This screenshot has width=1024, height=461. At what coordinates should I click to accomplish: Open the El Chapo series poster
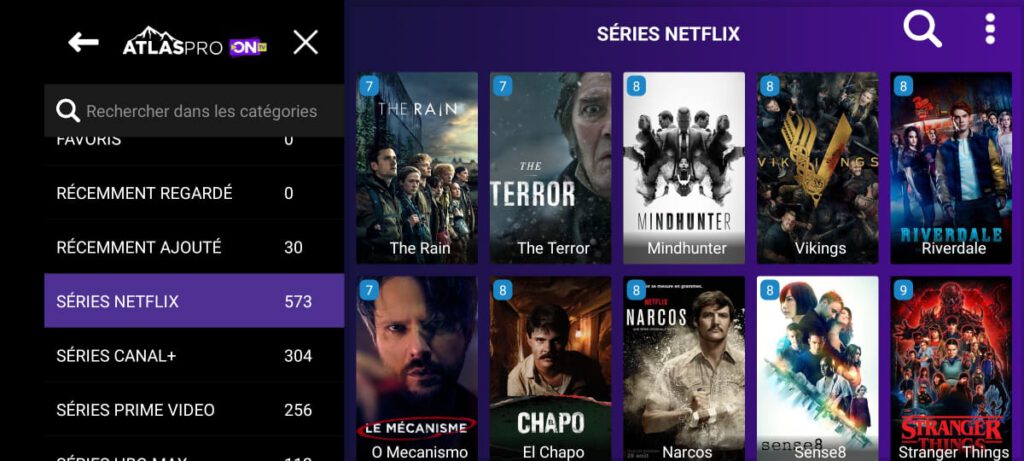(x=551, y=368)
